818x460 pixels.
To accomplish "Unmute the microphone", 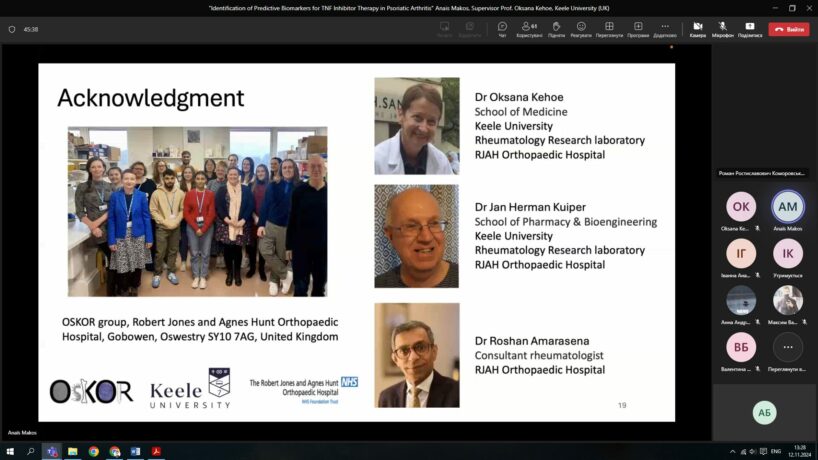I will tap(722, 28).
